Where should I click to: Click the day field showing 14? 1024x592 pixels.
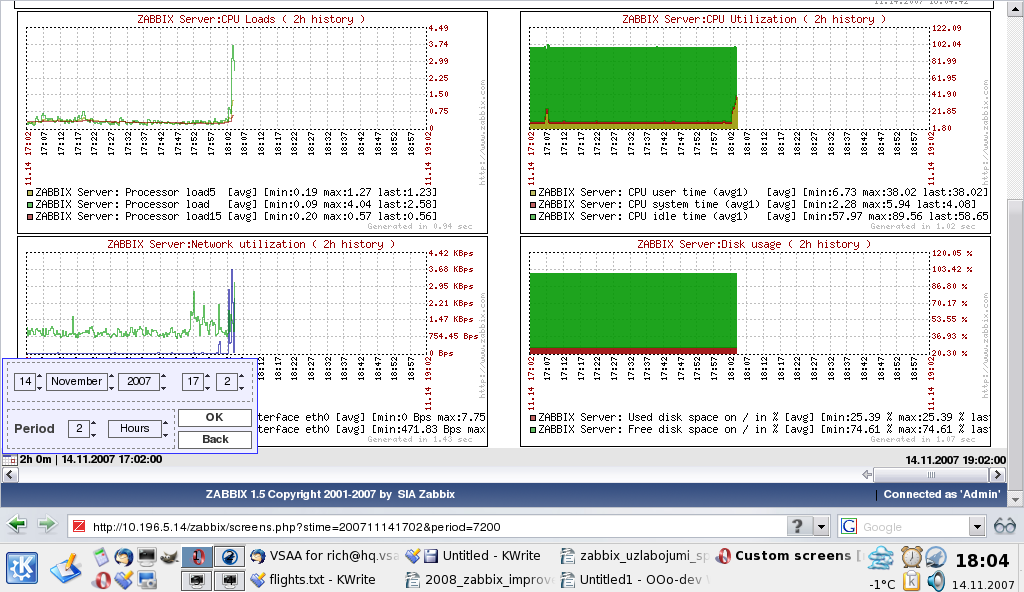point(25,382)
